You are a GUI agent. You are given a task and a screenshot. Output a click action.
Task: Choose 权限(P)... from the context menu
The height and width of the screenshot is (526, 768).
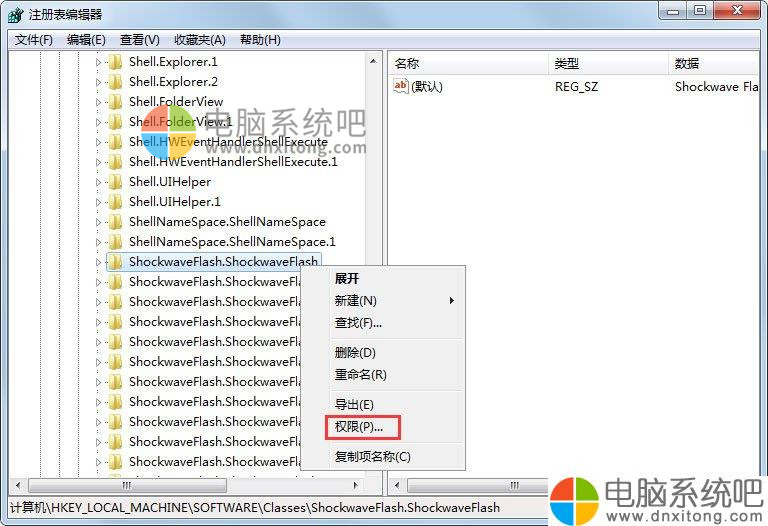click(x=359, y=427)
